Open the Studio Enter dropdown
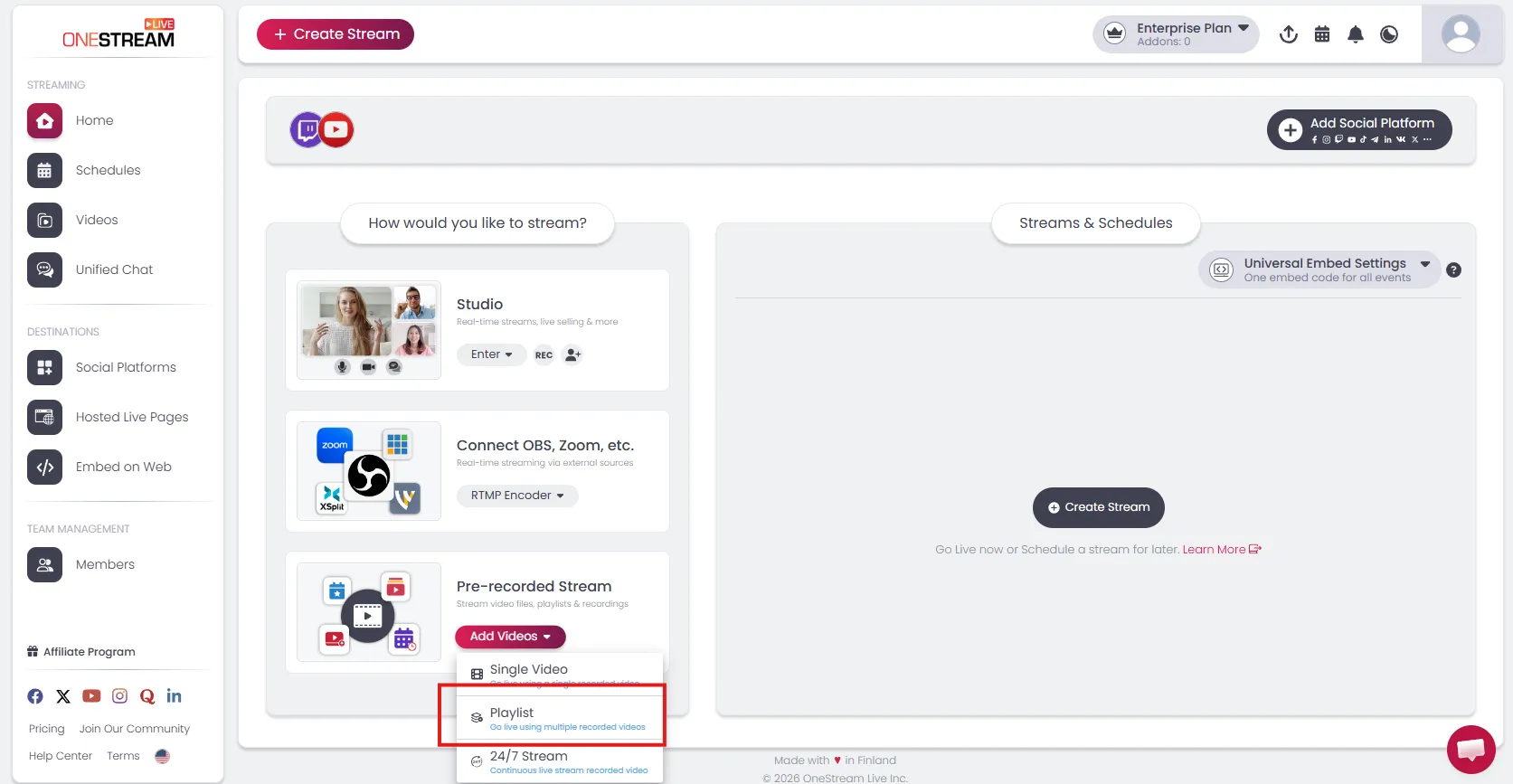The image size is (1513, 784). [x=491, y=354]
